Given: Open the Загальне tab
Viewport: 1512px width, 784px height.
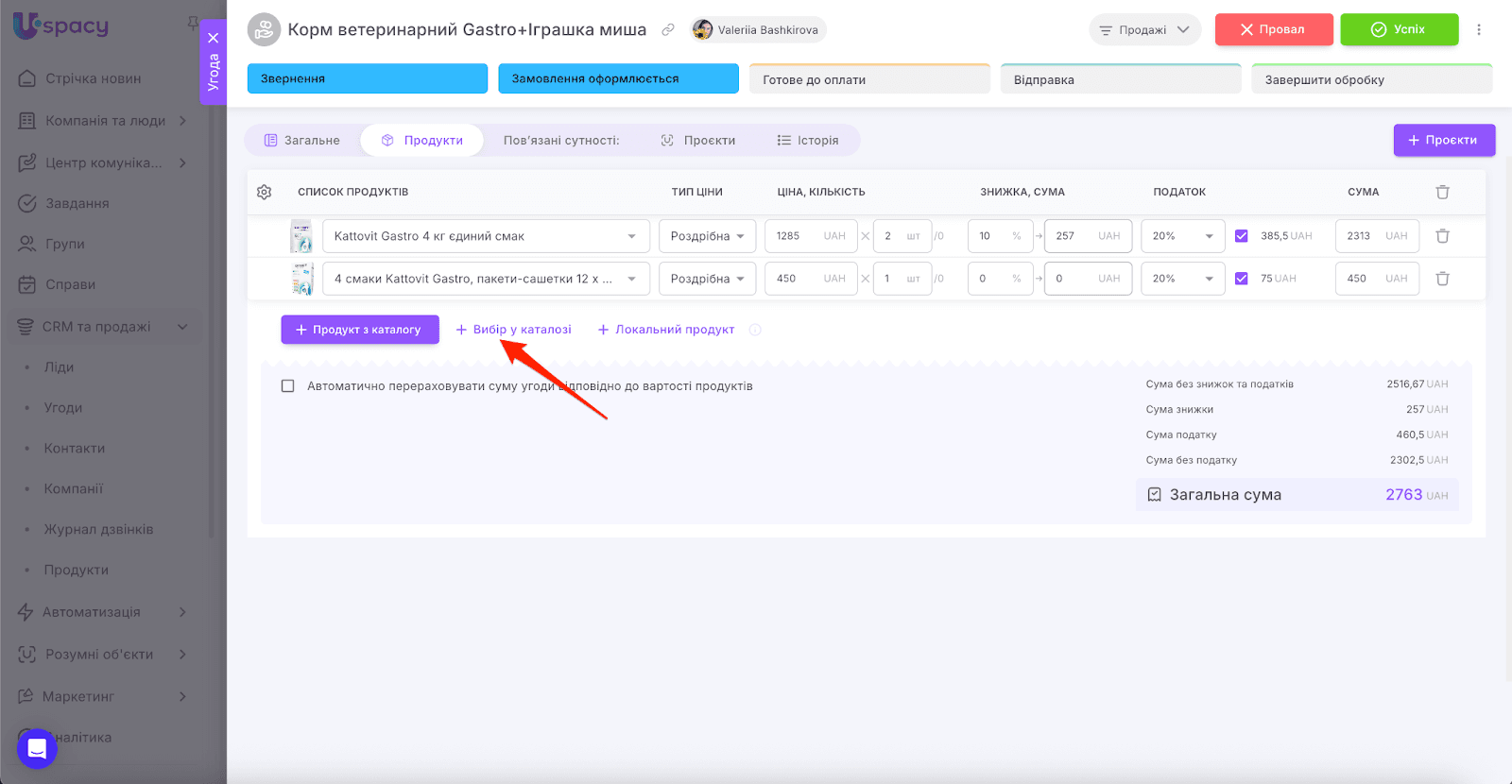Looking at the screenshot, I should coord(302,140).
